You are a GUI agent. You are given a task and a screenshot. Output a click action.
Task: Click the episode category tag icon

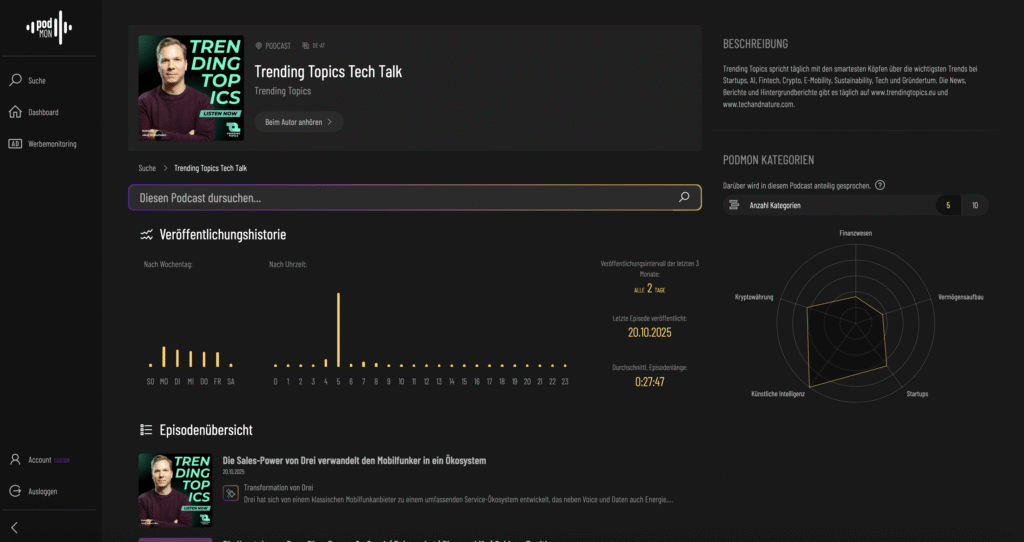[x=231, y=493]
